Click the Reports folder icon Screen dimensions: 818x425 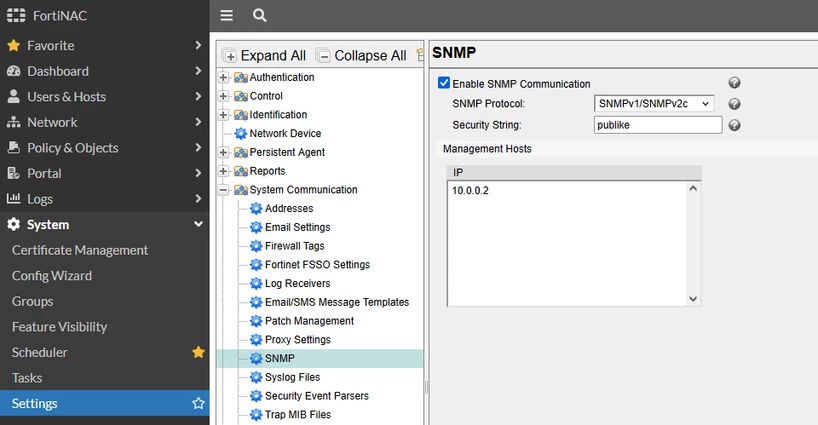240,171
